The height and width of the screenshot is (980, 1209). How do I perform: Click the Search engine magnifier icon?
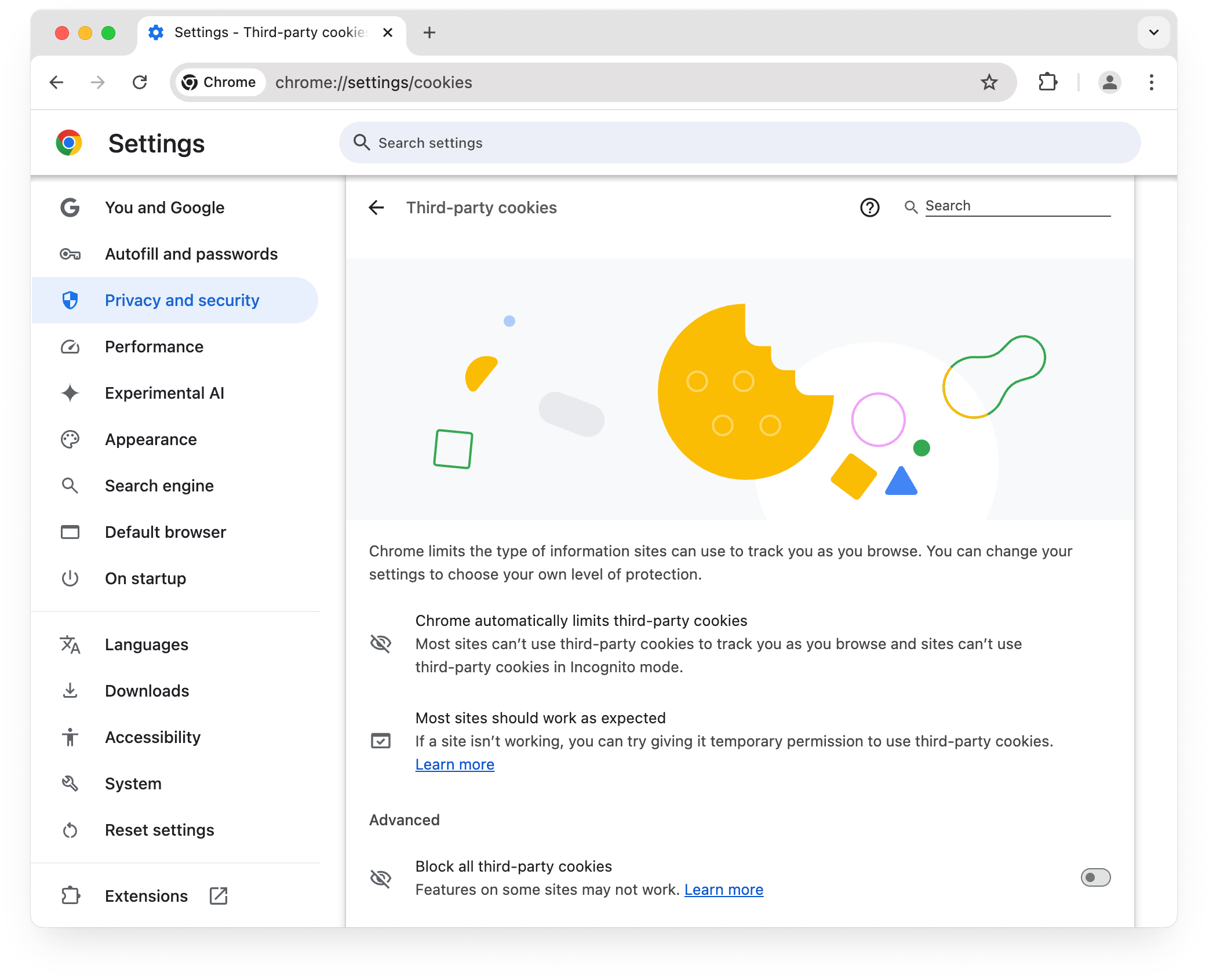[x=71, y=485]
